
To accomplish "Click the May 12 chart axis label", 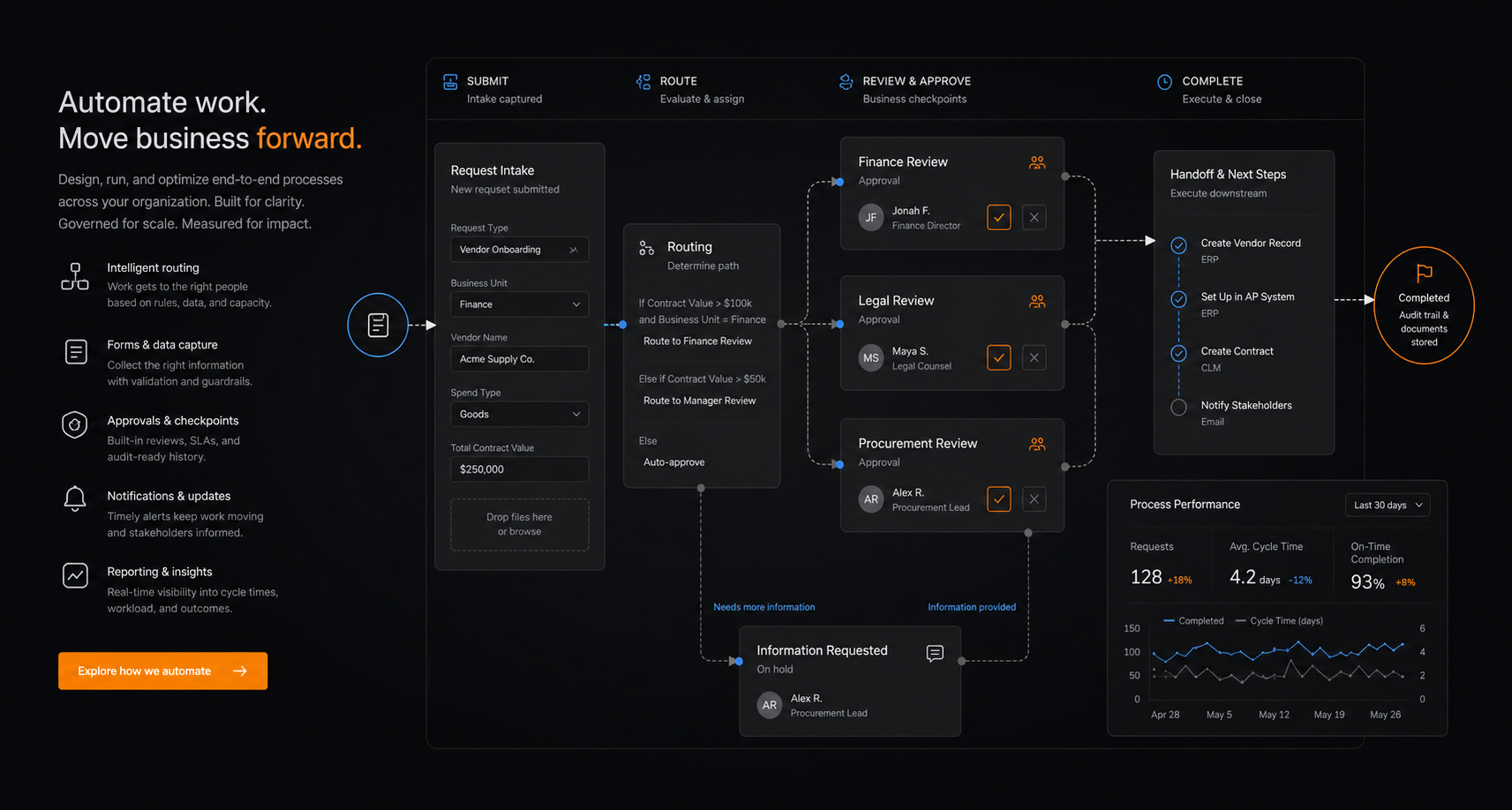I will click(x=1274, y=715).
